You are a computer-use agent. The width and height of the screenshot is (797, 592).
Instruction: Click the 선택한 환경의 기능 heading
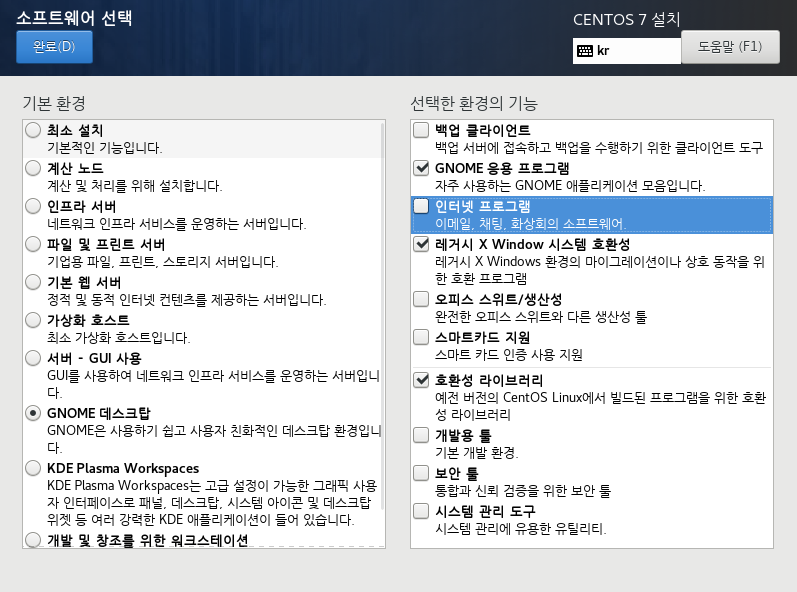pyautogui.click(x=474, y=104)
